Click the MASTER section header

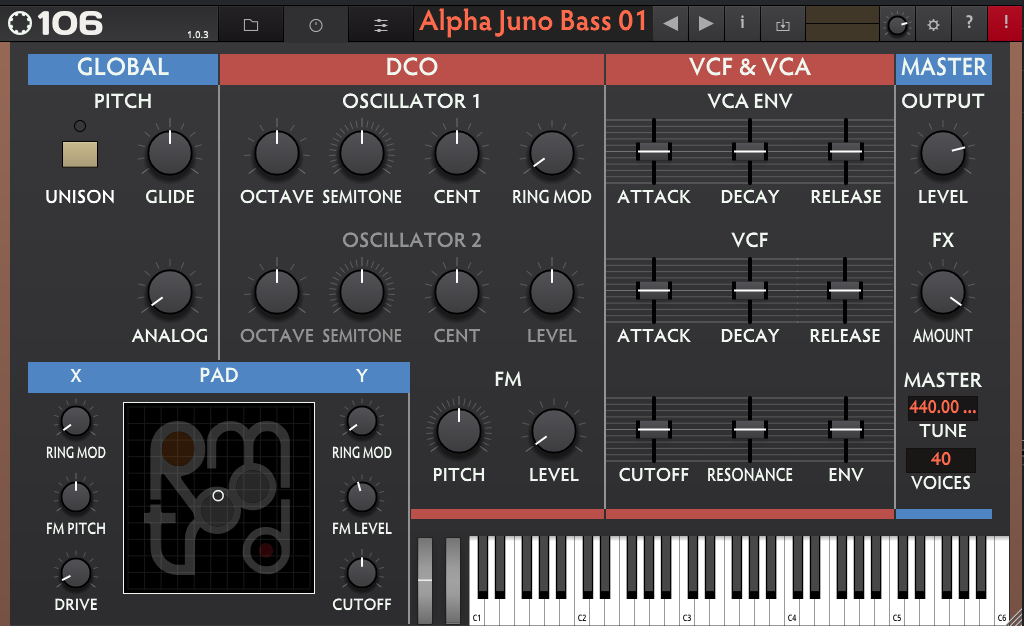click(x=944, y=69)
